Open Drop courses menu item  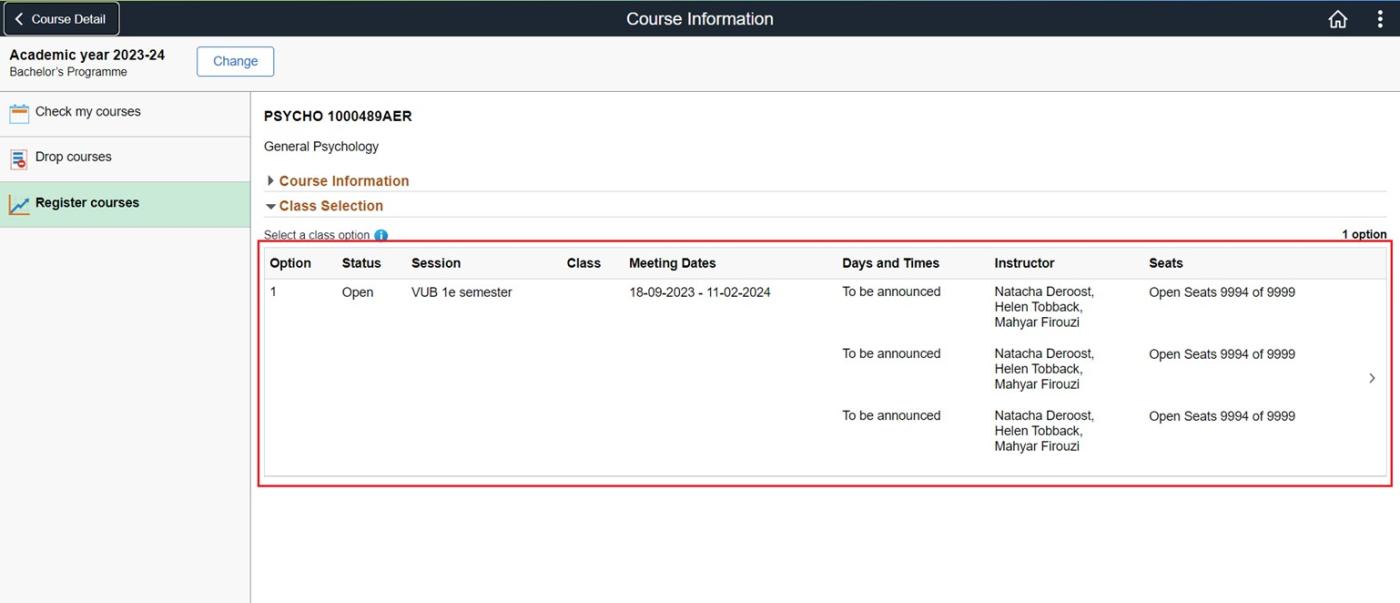(73, 157)
